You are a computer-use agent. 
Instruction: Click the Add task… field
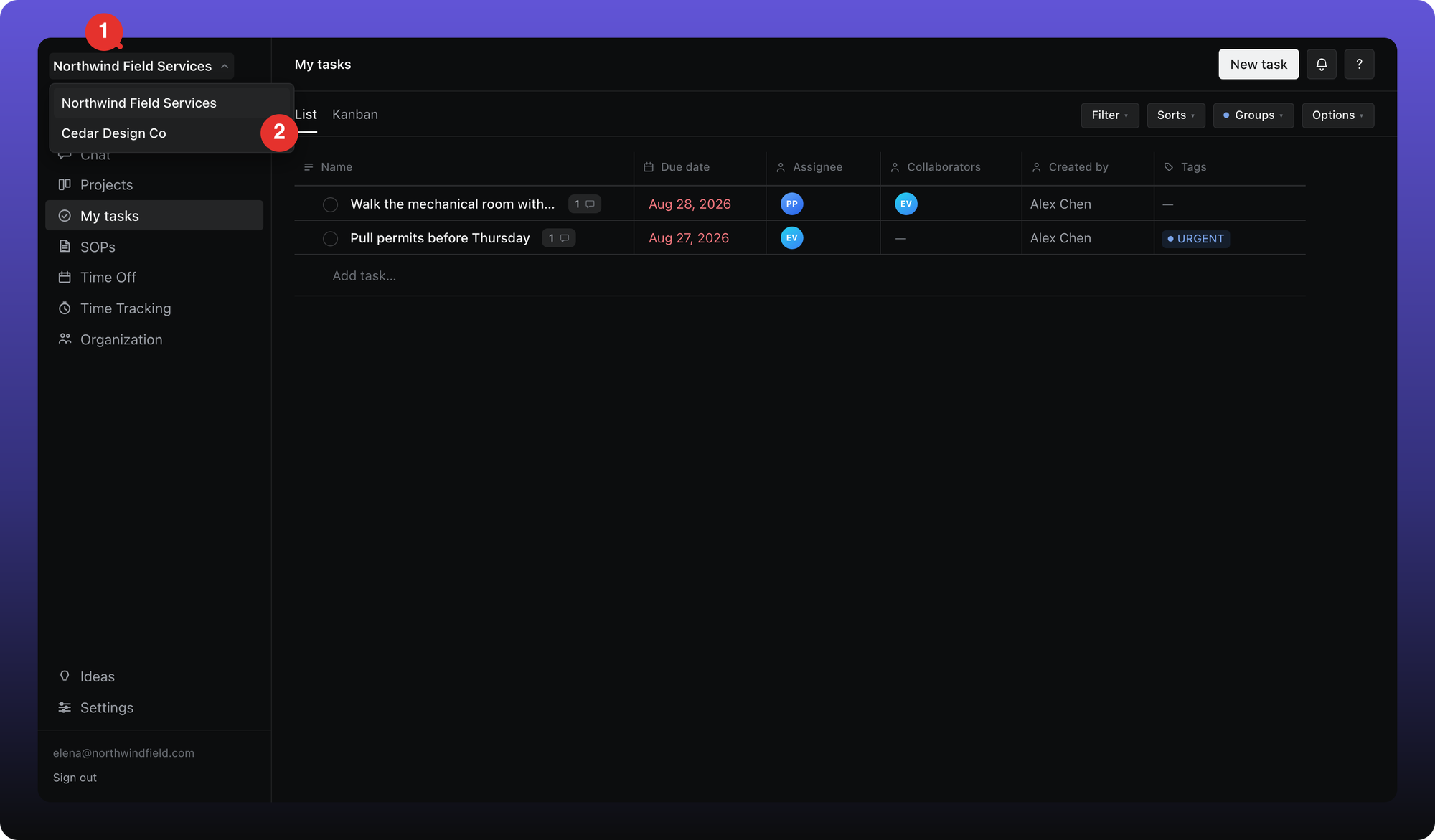(x=364, y=276)
